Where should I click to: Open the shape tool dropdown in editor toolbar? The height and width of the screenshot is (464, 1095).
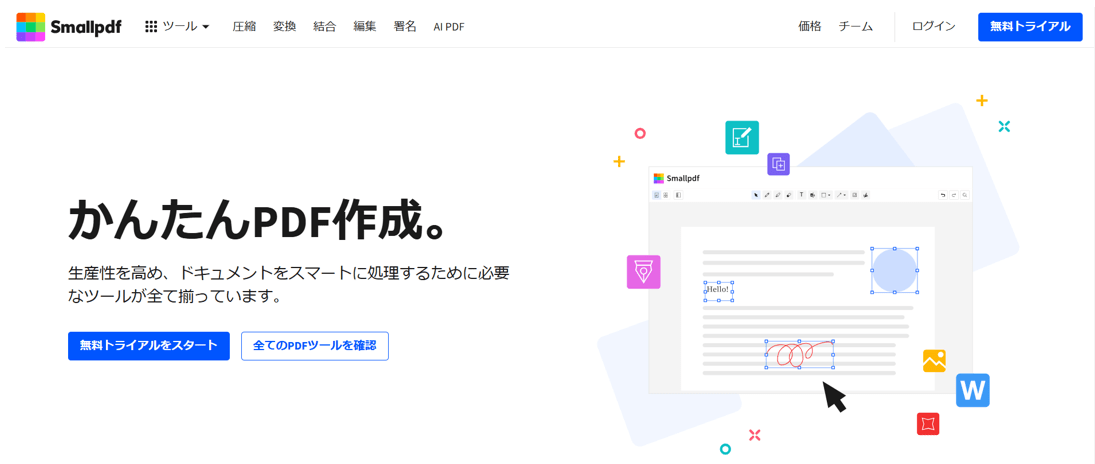click(825, 195)
